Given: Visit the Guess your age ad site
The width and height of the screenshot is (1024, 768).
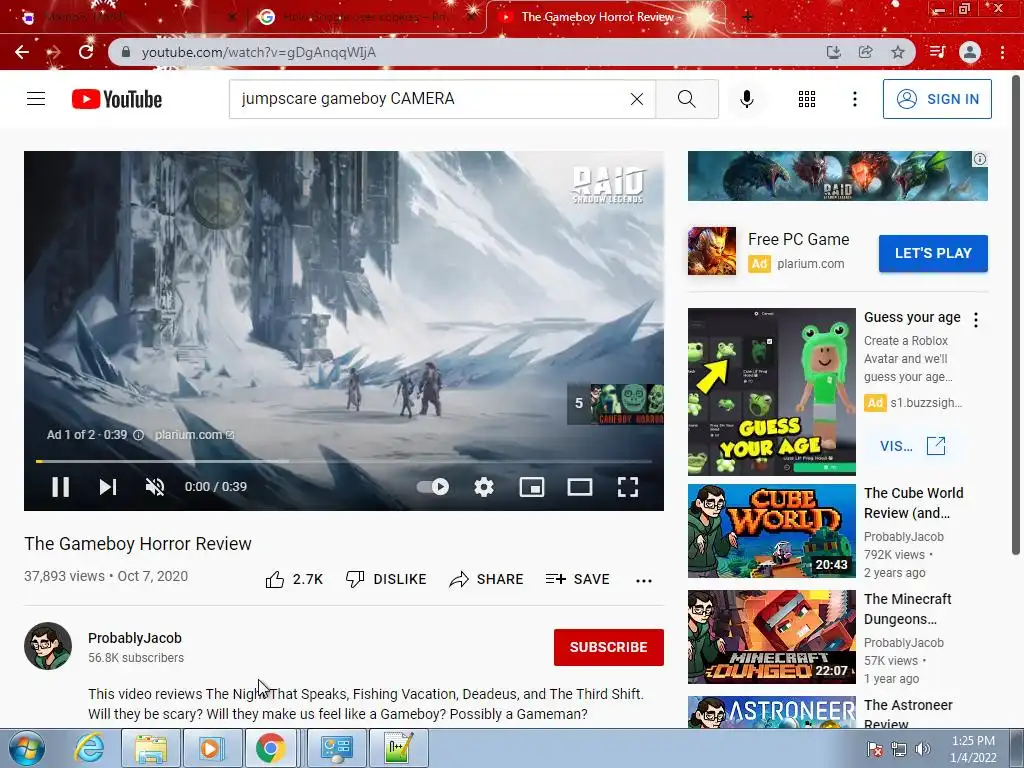Looking at the screenshot, I should pos(913,446).
